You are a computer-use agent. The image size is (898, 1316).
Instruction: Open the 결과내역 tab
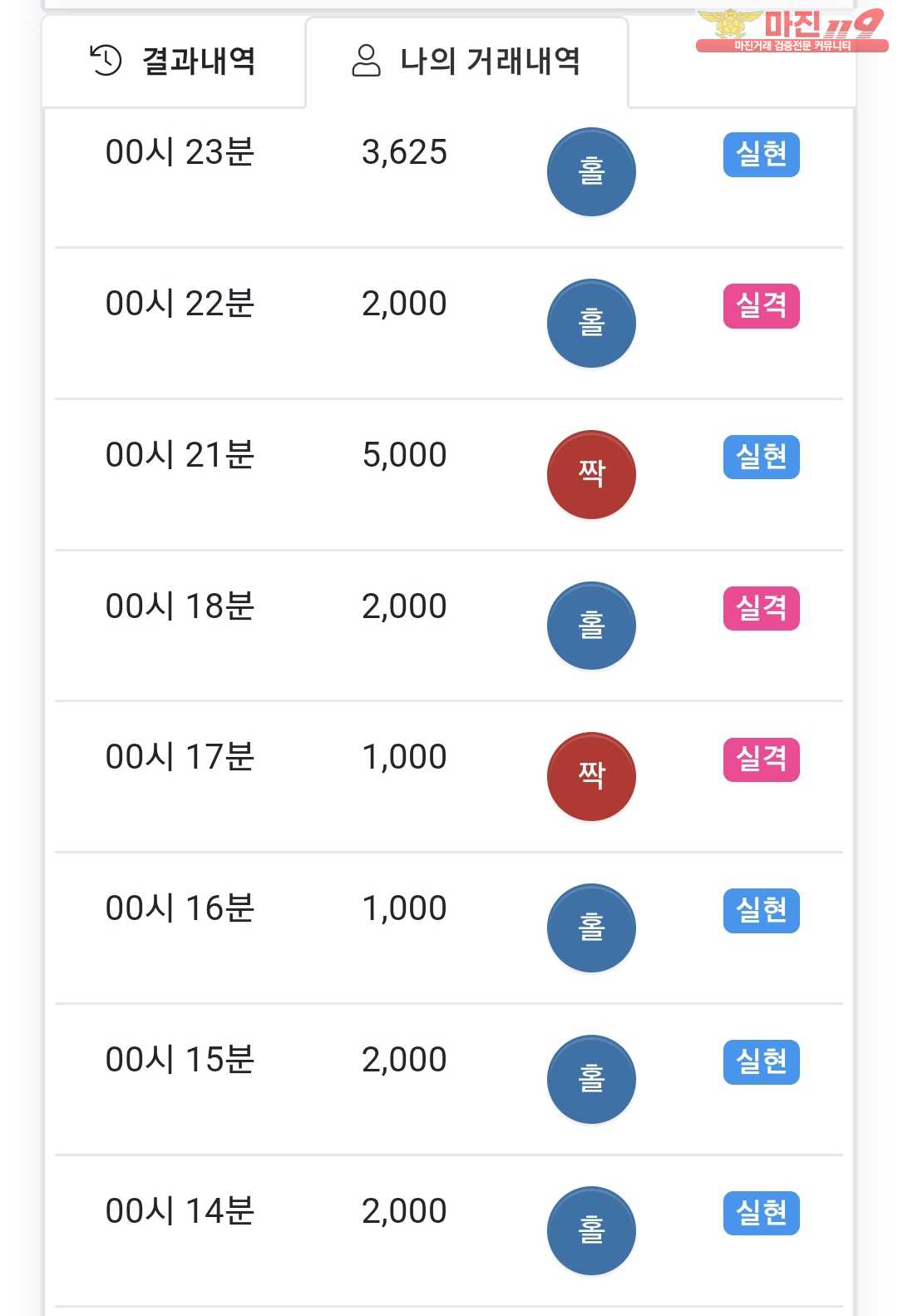[173, 62]
